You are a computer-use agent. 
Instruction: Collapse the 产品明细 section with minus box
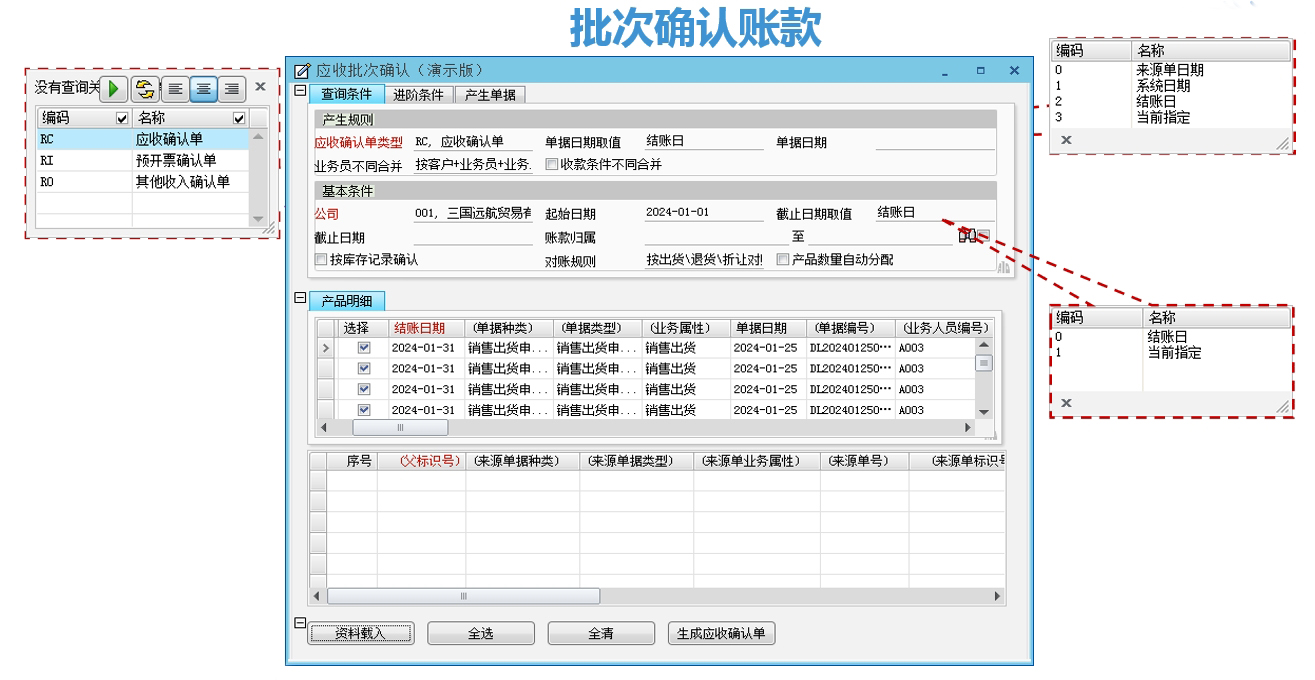pos(299,298)
